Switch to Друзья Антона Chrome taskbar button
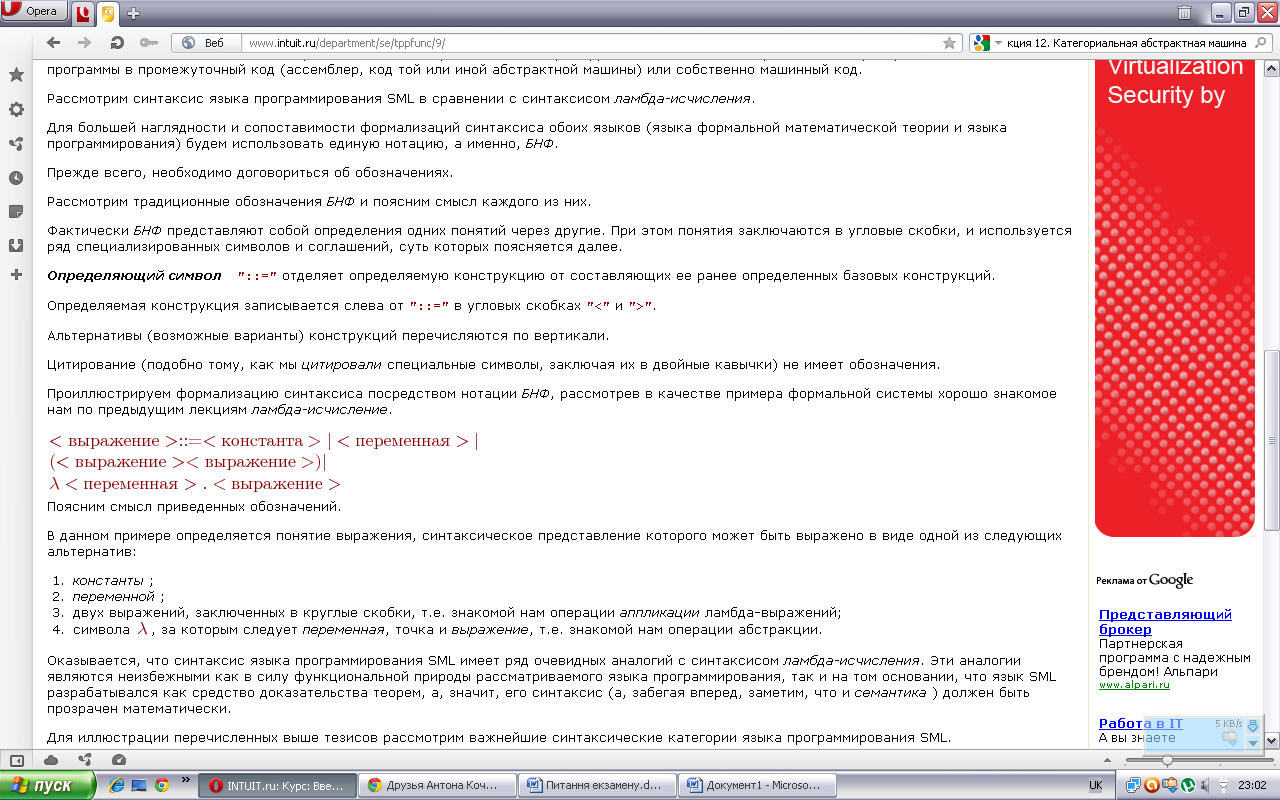 tap(436, 785)
